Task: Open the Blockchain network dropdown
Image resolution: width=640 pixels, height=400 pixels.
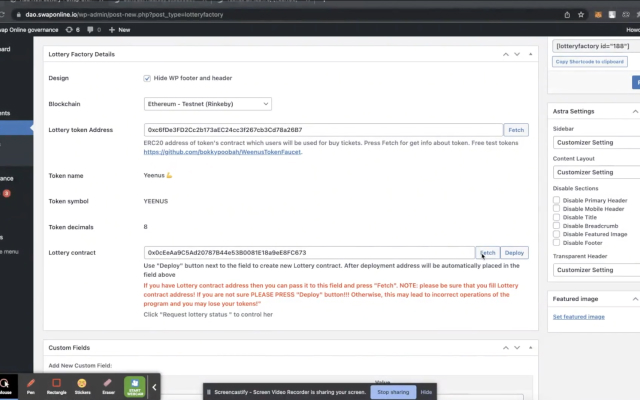Action: click(x=208, y=104)
